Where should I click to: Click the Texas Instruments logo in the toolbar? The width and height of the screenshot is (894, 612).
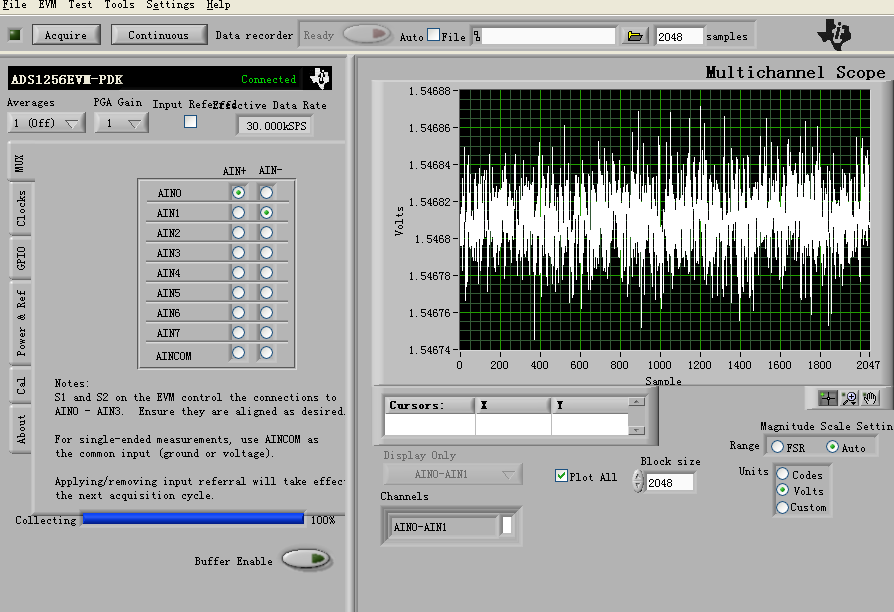click(835, 35)
